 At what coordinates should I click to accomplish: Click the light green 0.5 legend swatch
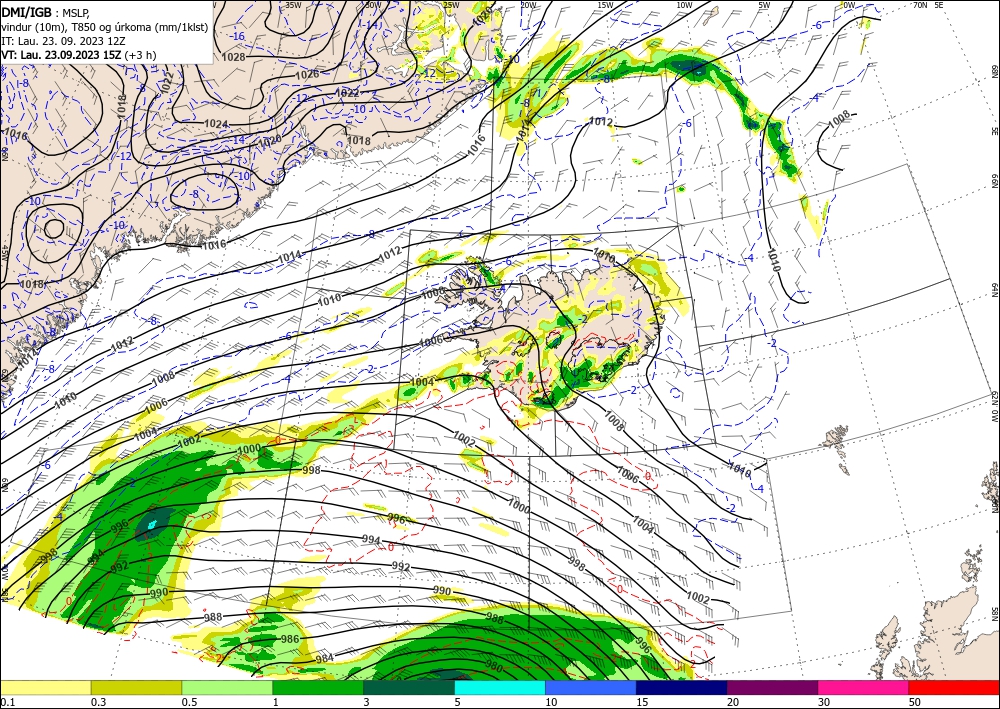point(227,687)
